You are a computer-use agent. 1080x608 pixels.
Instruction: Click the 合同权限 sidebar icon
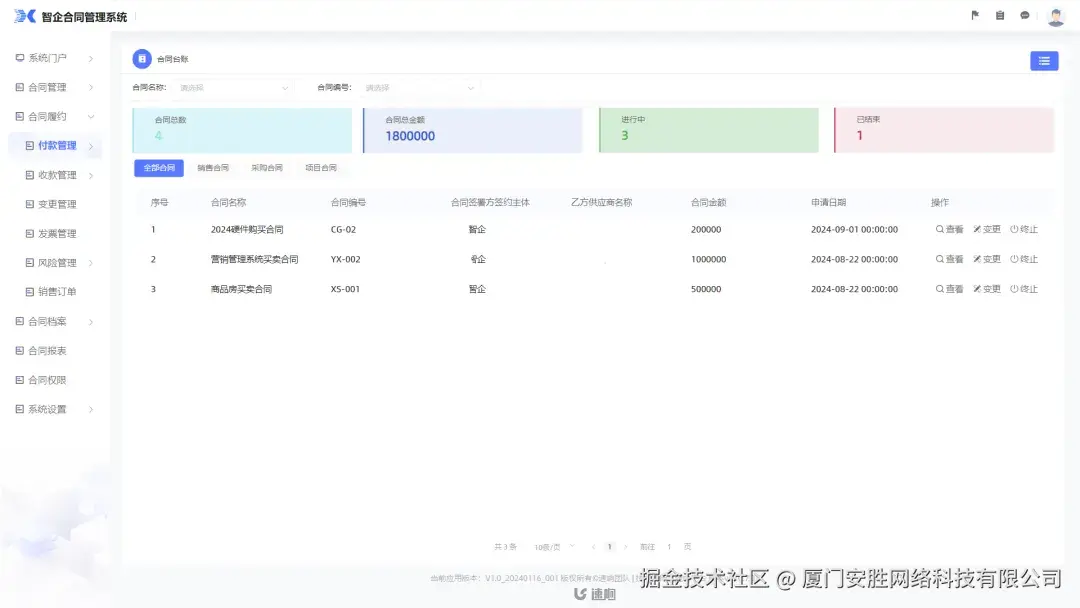[x=20, y=379]
